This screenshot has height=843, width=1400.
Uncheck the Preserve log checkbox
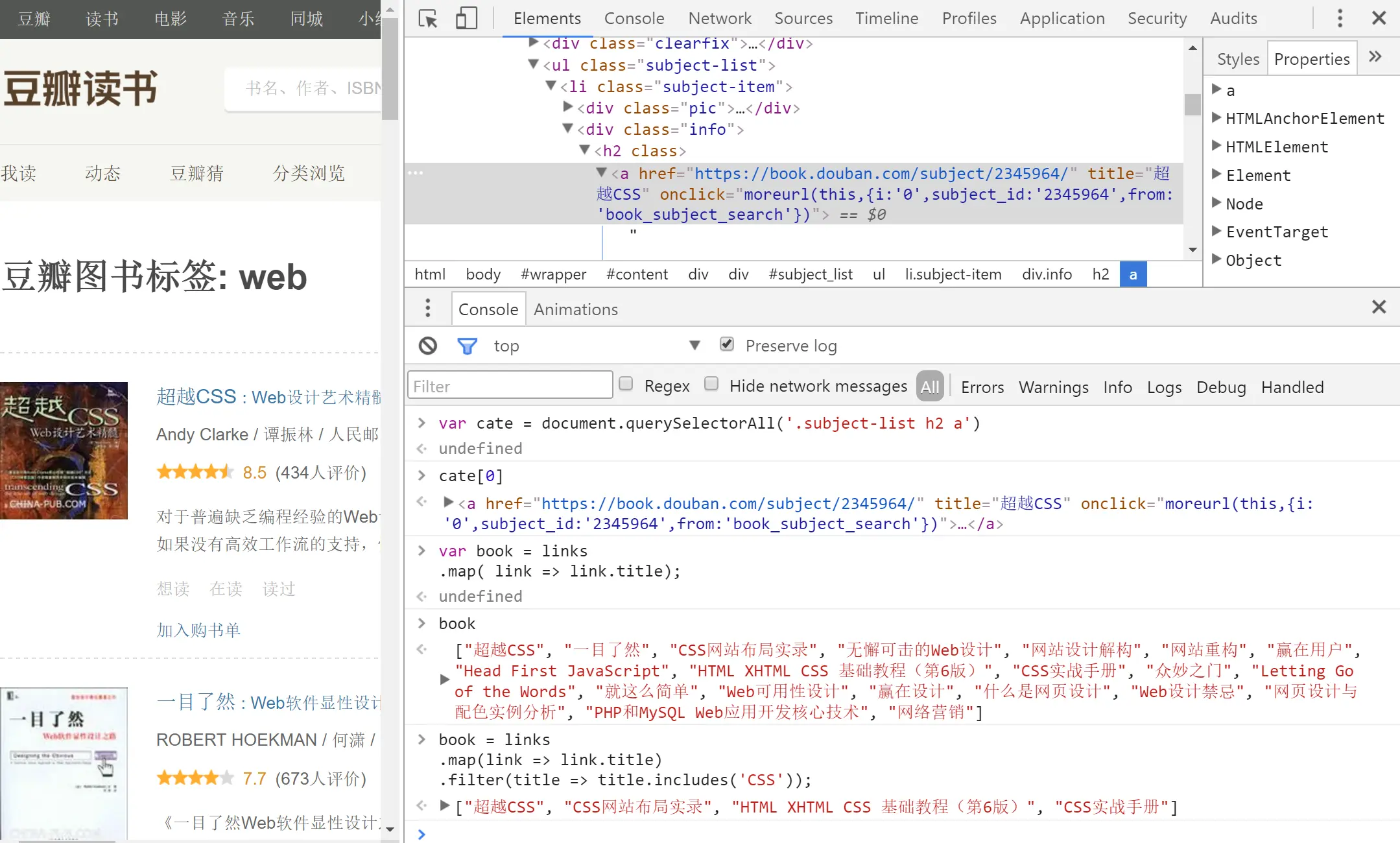point(727,344)
